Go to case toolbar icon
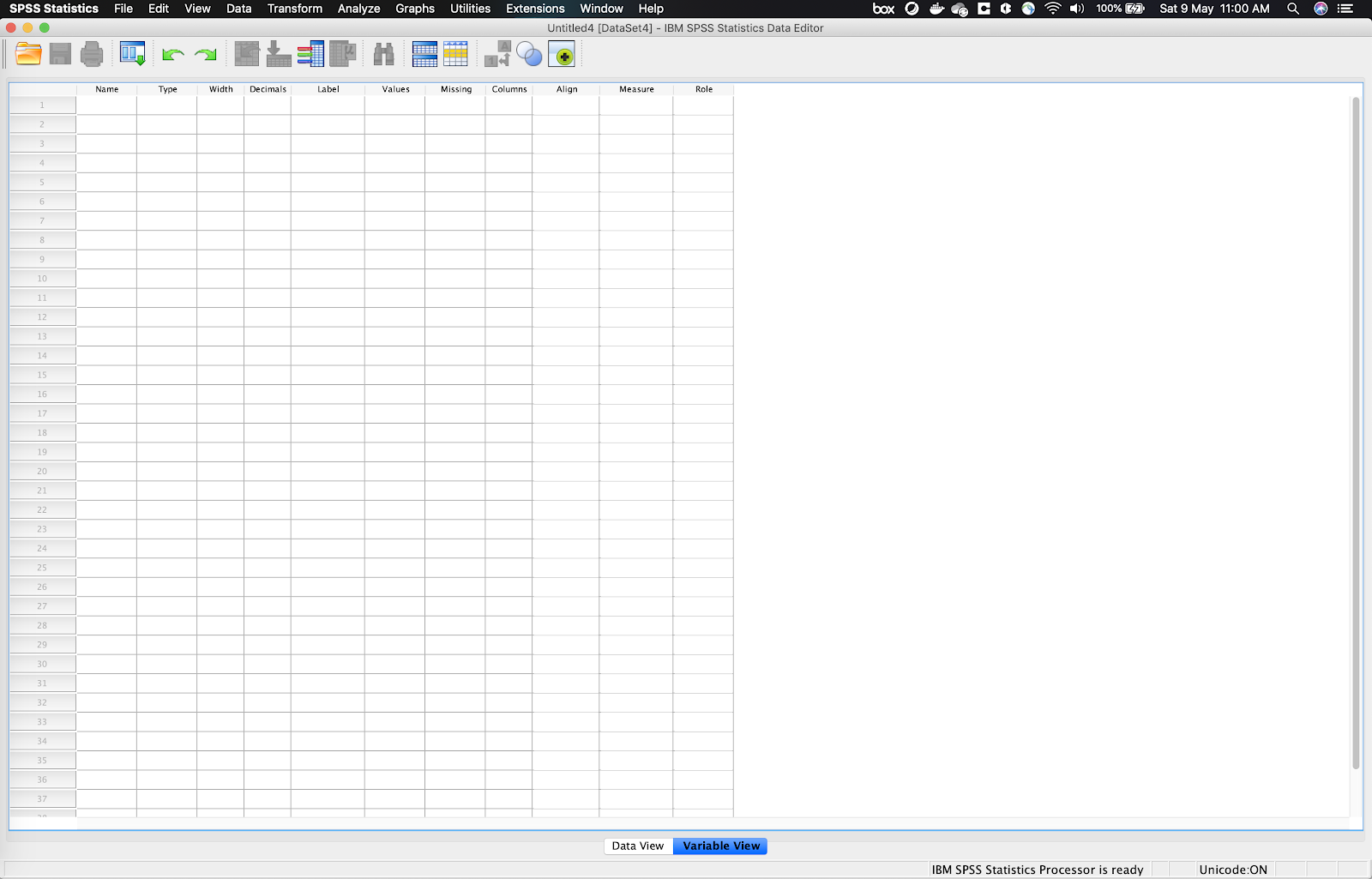 pos(247,55)
